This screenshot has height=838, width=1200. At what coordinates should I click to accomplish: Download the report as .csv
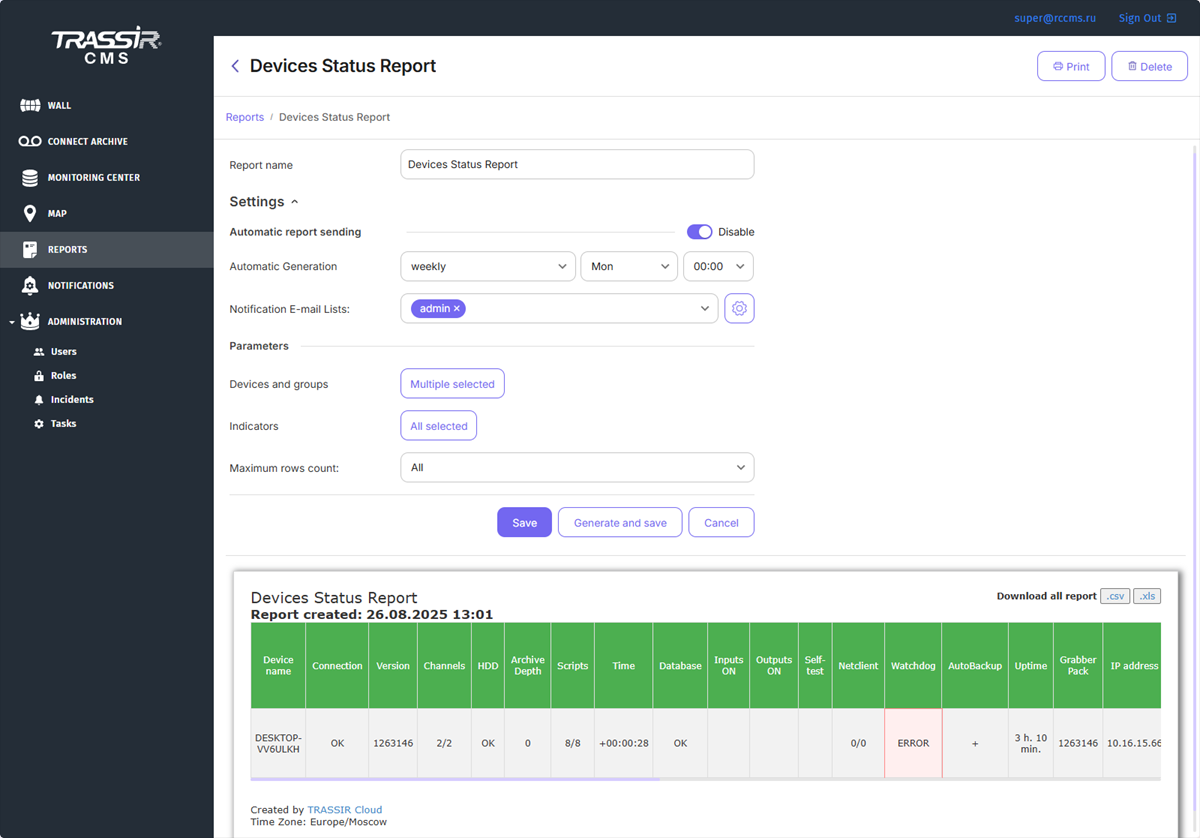point(1115,596)
